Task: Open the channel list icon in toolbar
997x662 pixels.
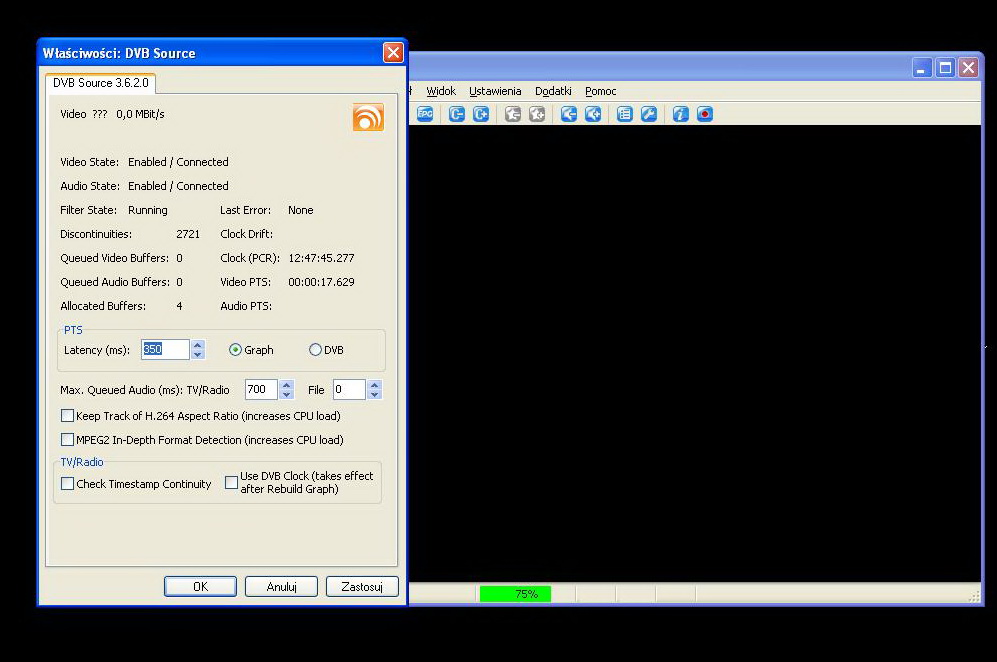Action: pos(625,114)
